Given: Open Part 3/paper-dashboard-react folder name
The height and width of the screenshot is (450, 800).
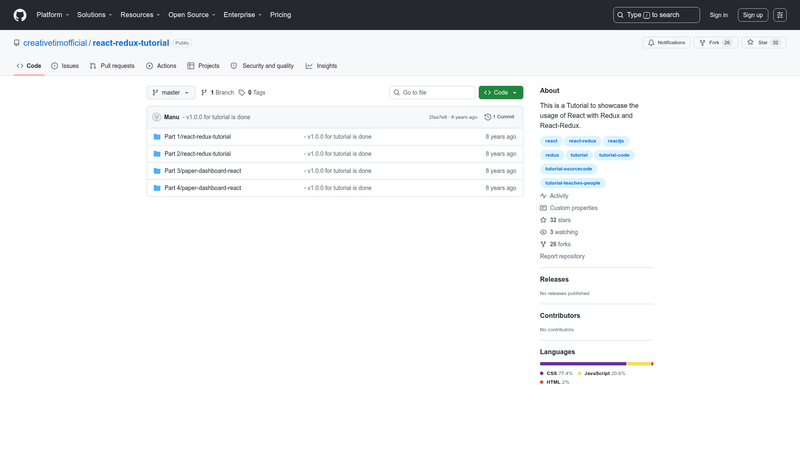Looking at the screenshot, I should 203,171.
